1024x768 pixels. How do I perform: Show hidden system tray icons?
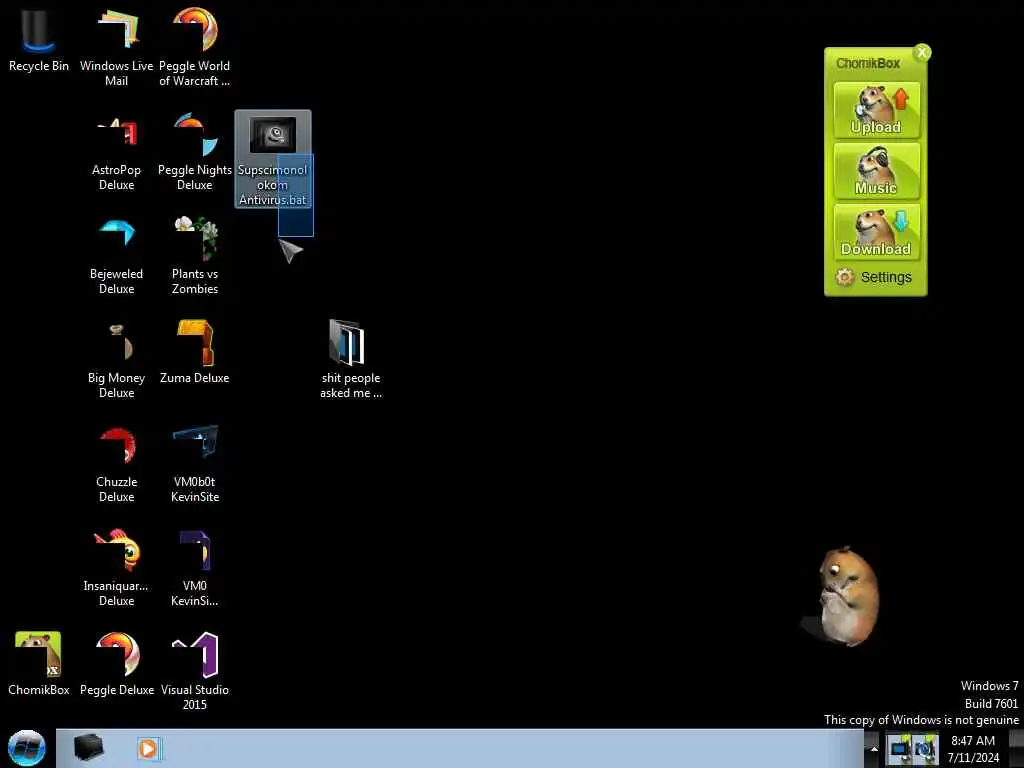click(874, 749)
